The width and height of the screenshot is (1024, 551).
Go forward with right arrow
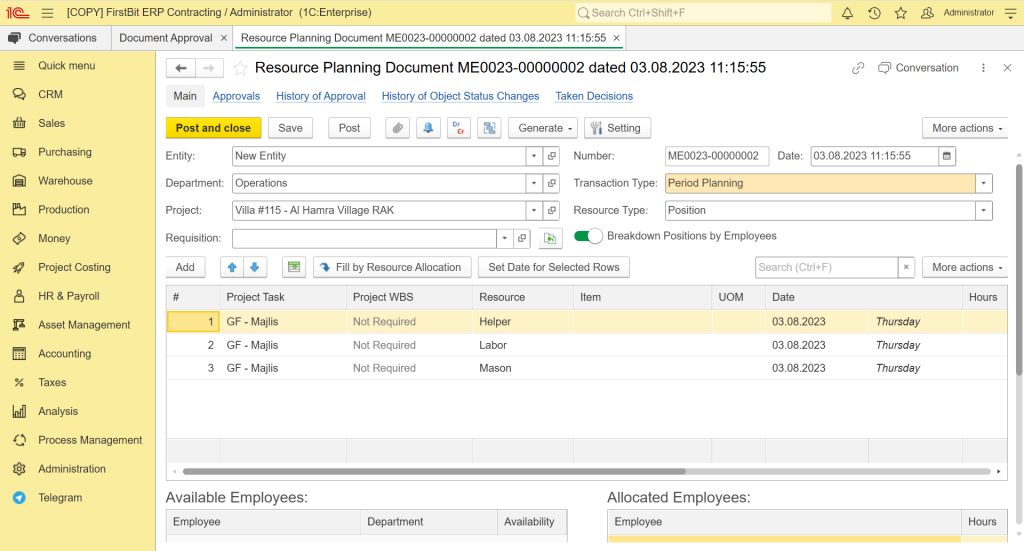209,68
